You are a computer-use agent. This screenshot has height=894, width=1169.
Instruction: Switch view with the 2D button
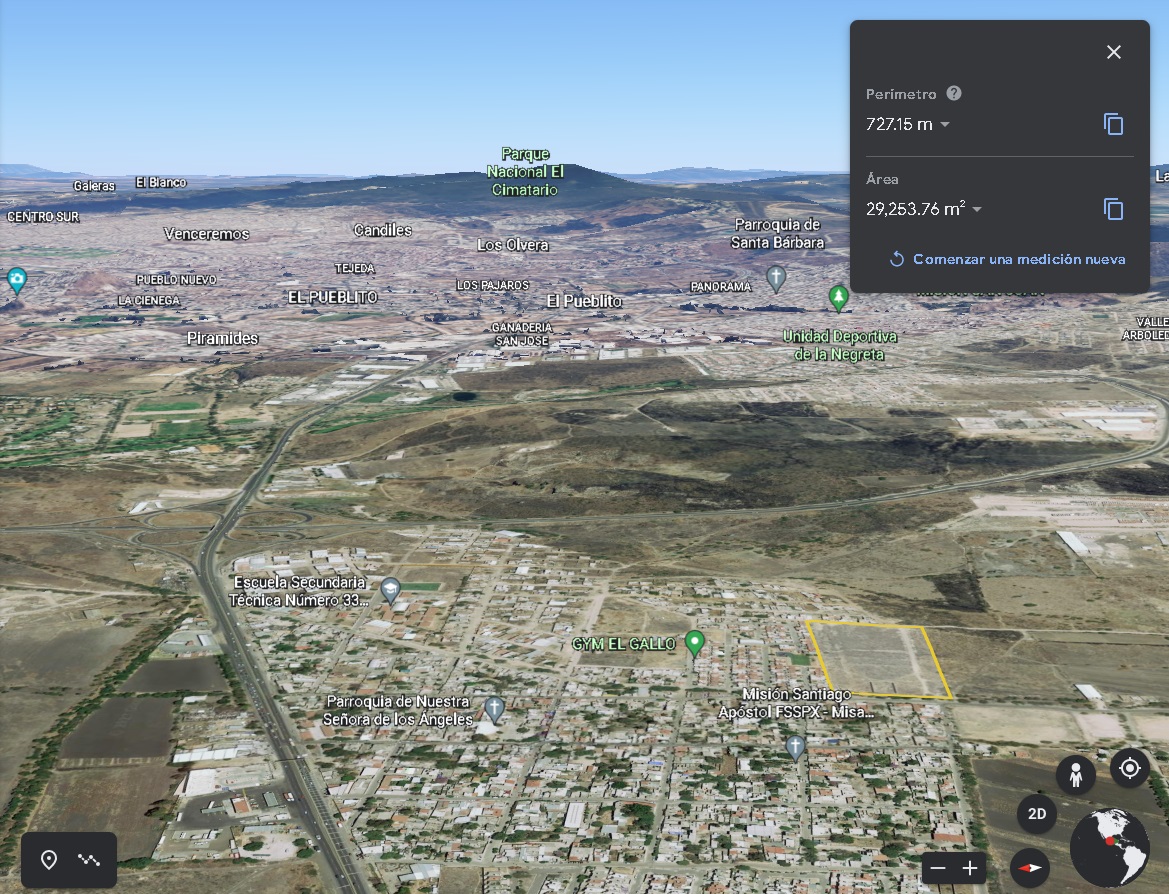point(1036,813)
